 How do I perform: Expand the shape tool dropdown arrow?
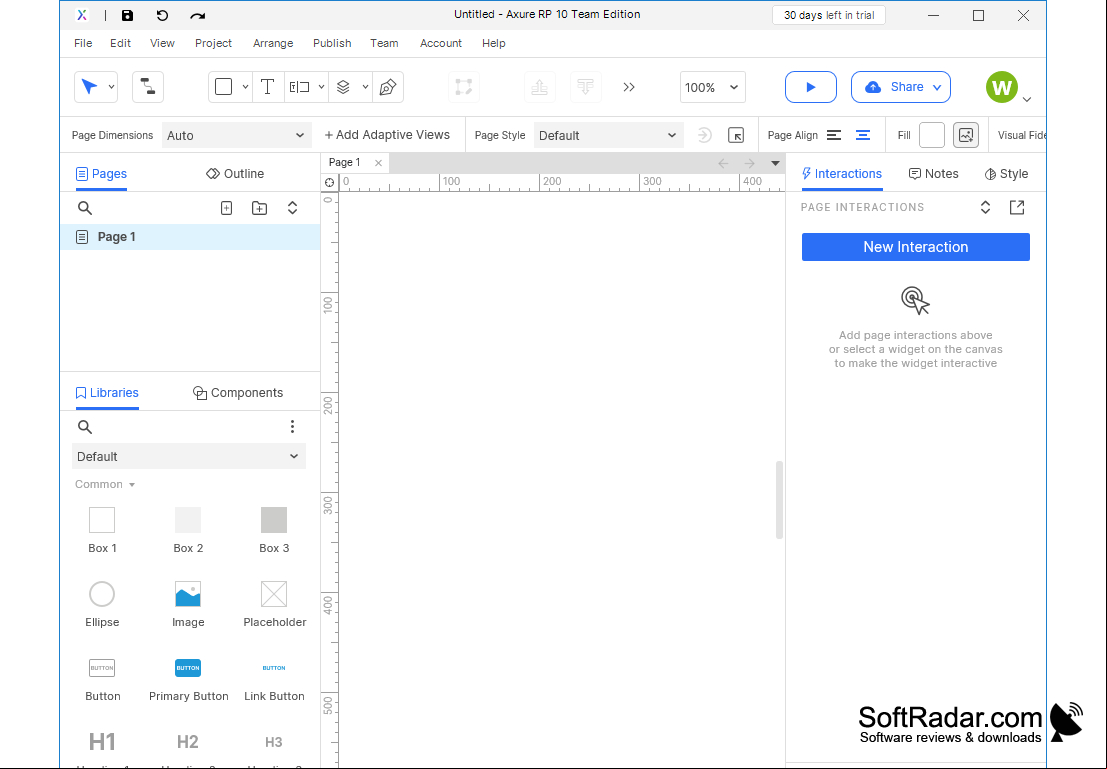[x=245, y=87]
